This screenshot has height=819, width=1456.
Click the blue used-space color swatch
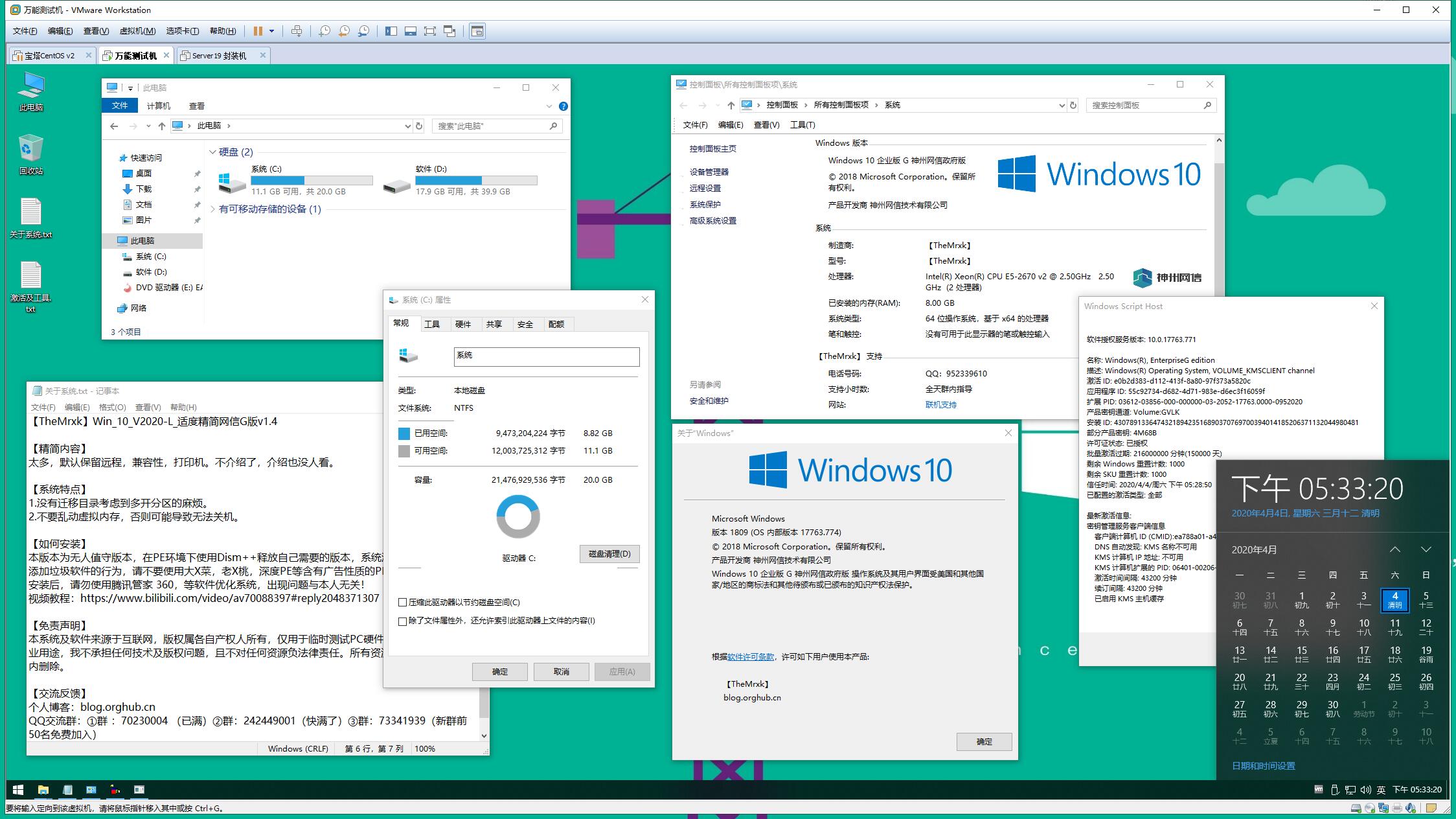coord(404,433)
